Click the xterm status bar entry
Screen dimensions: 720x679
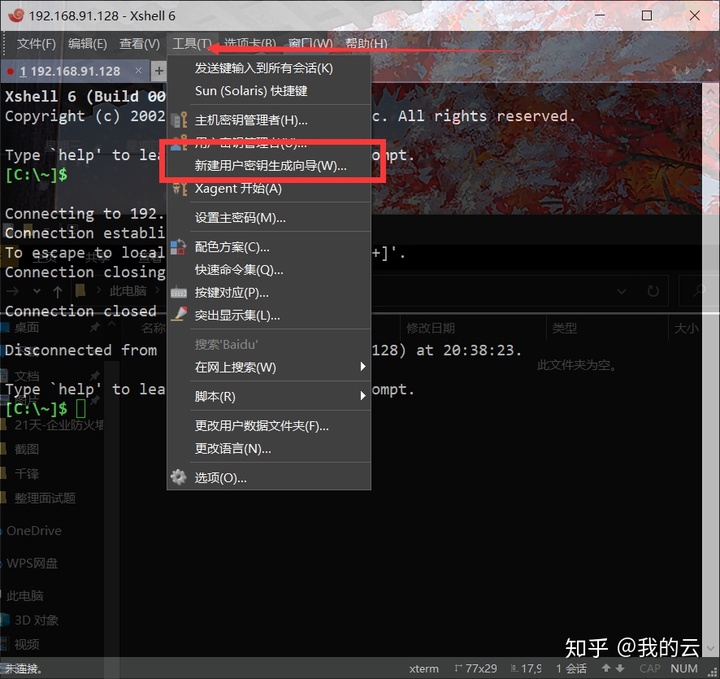point(423,669)
